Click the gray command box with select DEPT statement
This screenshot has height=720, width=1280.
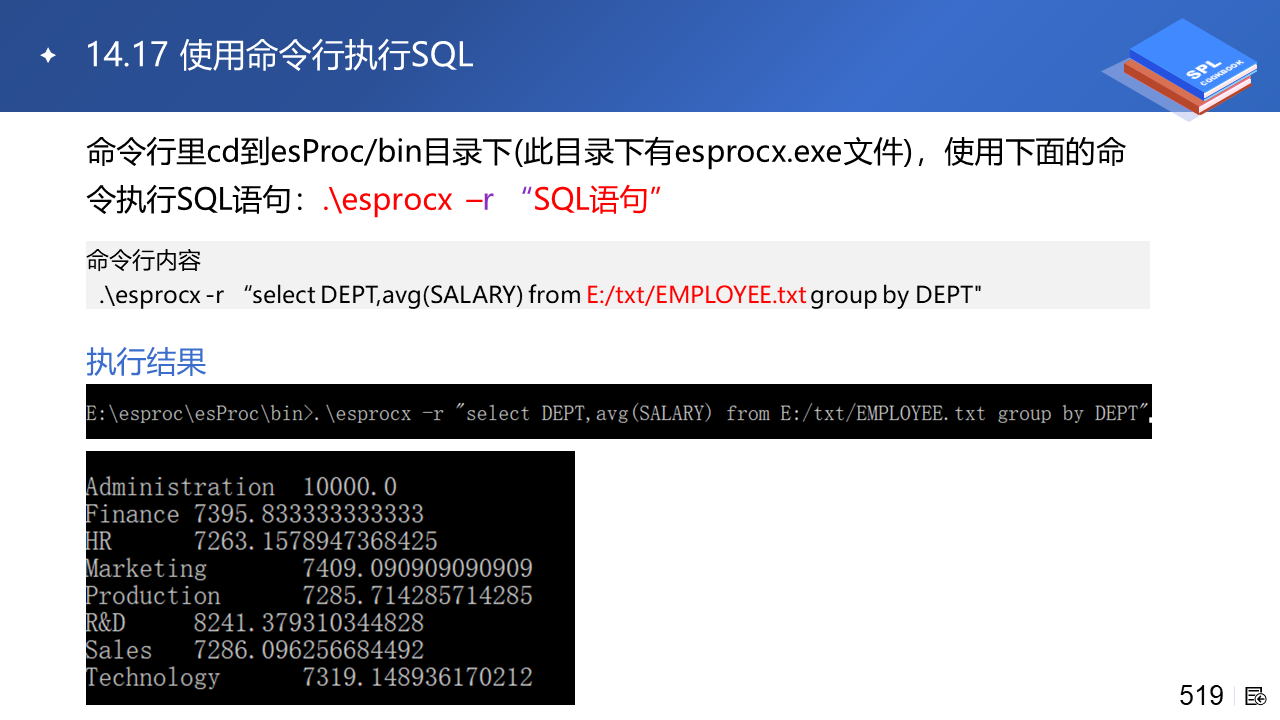[618, 275]
